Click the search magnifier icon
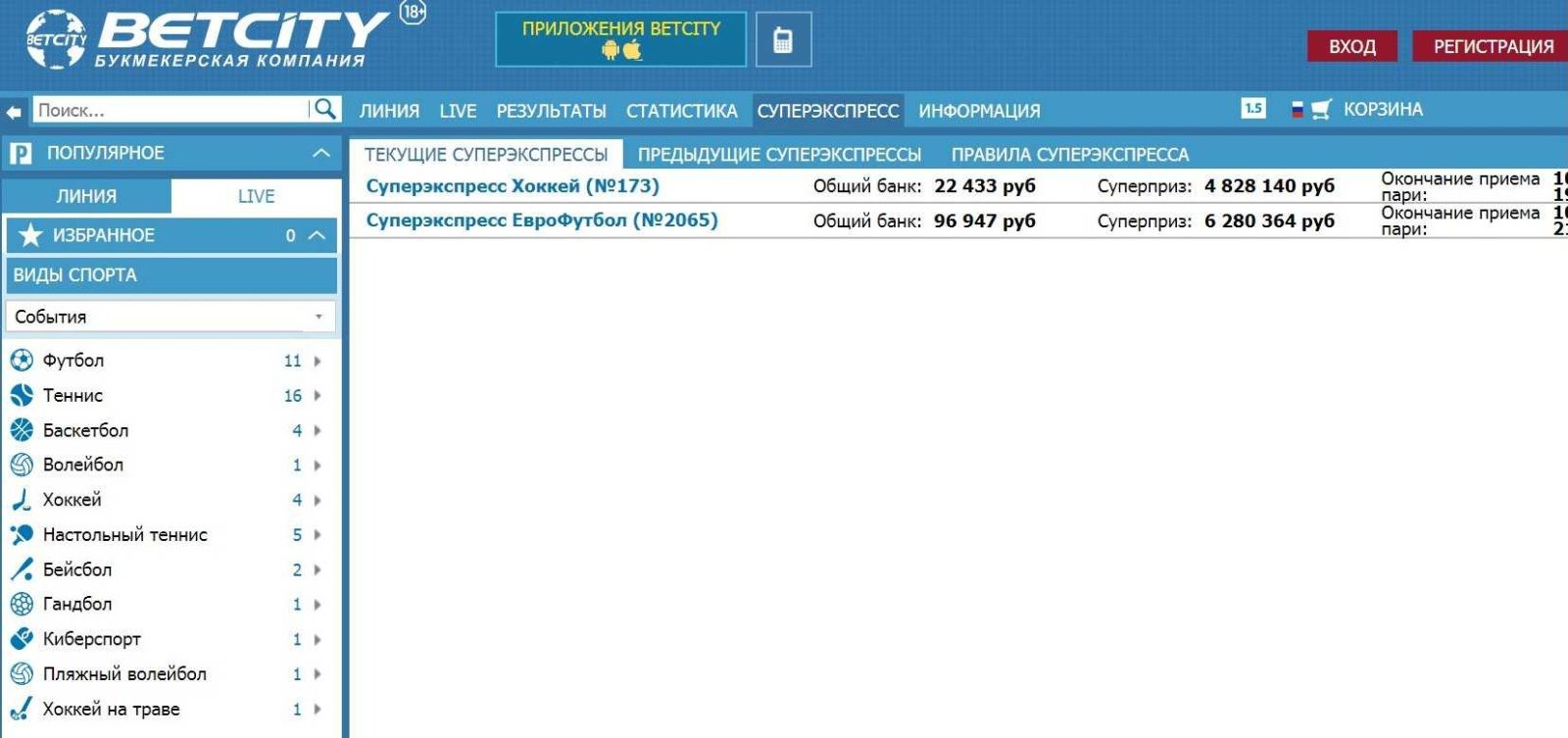The image size is (1568, 738). click(325, 109)
